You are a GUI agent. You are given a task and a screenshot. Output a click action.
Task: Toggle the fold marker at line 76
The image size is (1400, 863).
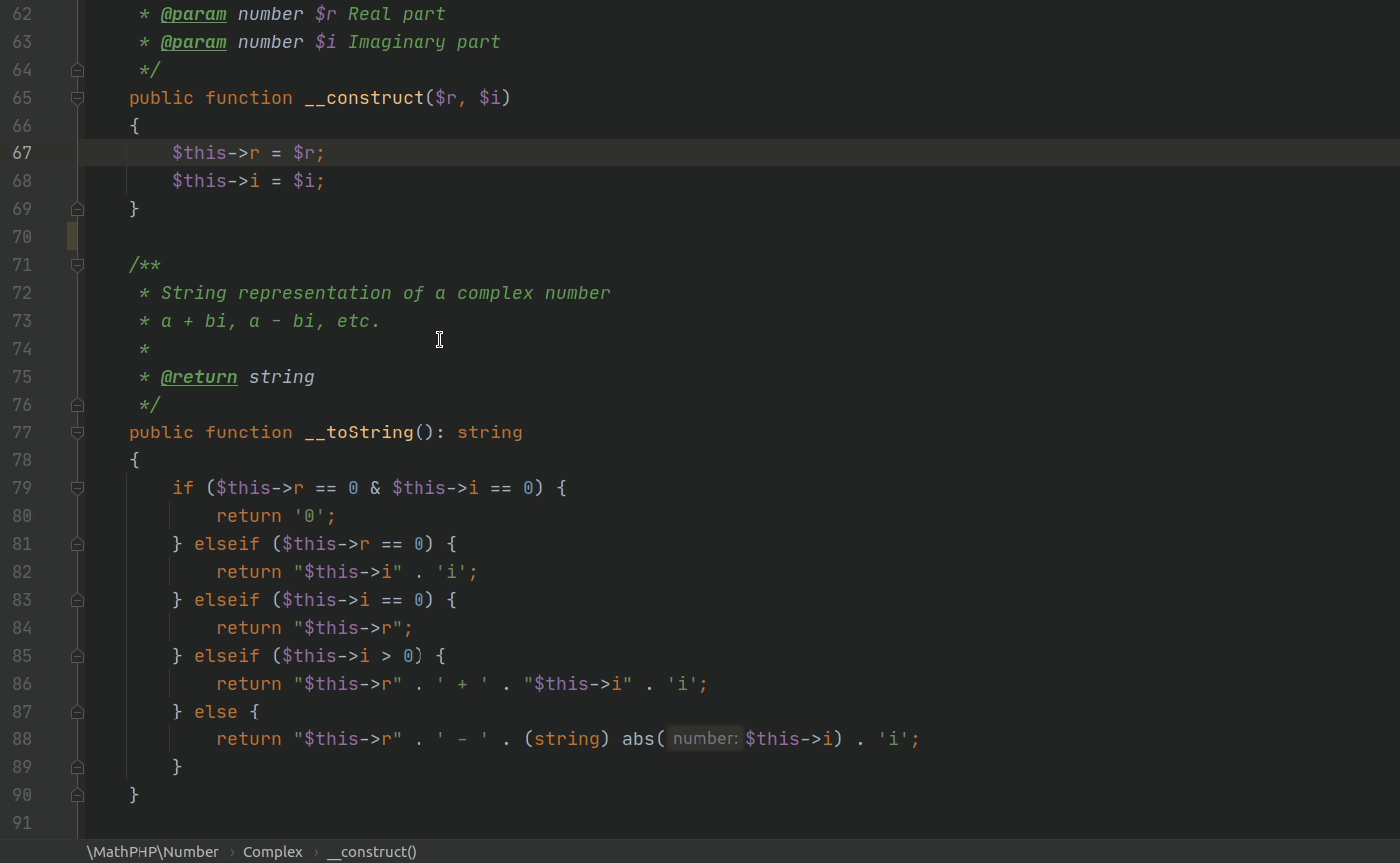point(77,405)
